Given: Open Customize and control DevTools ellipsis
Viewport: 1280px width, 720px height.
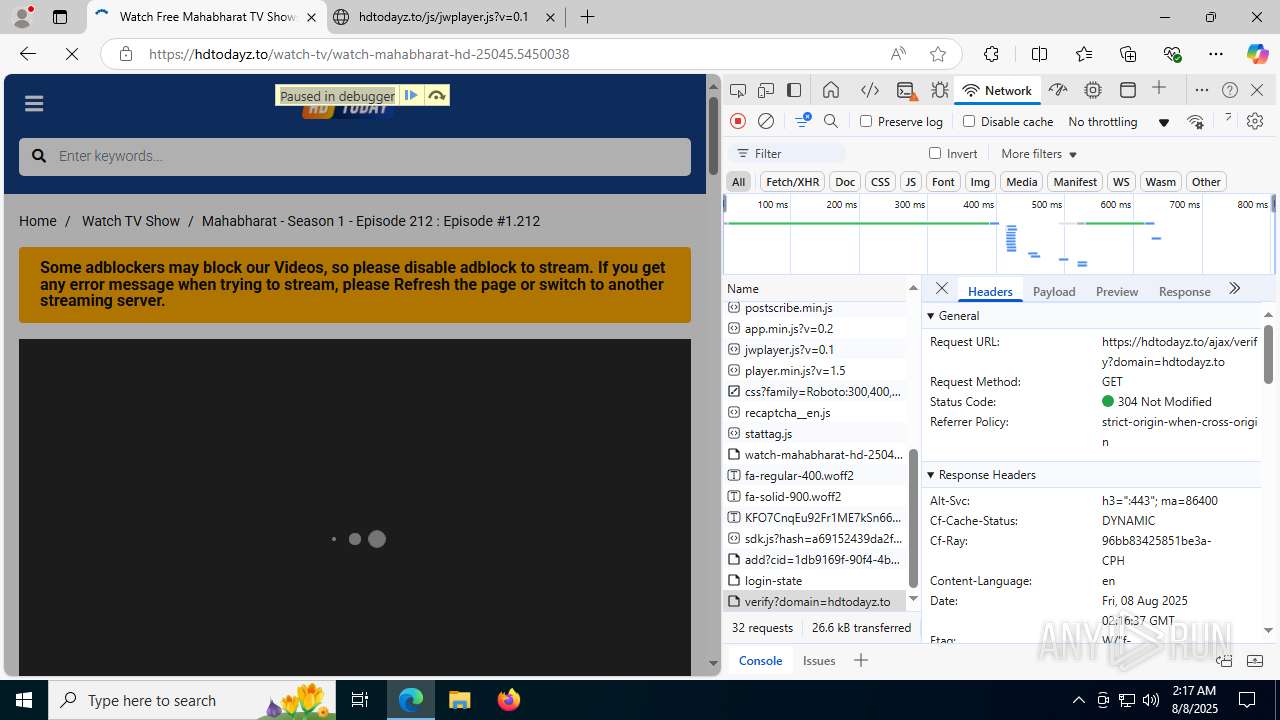Looking at the screenshot, I should 1202,90.
